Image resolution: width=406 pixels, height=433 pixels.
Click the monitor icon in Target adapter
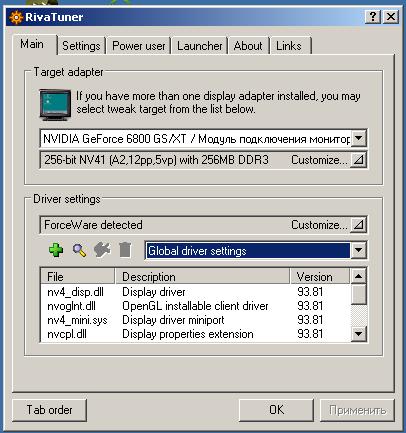55,104
